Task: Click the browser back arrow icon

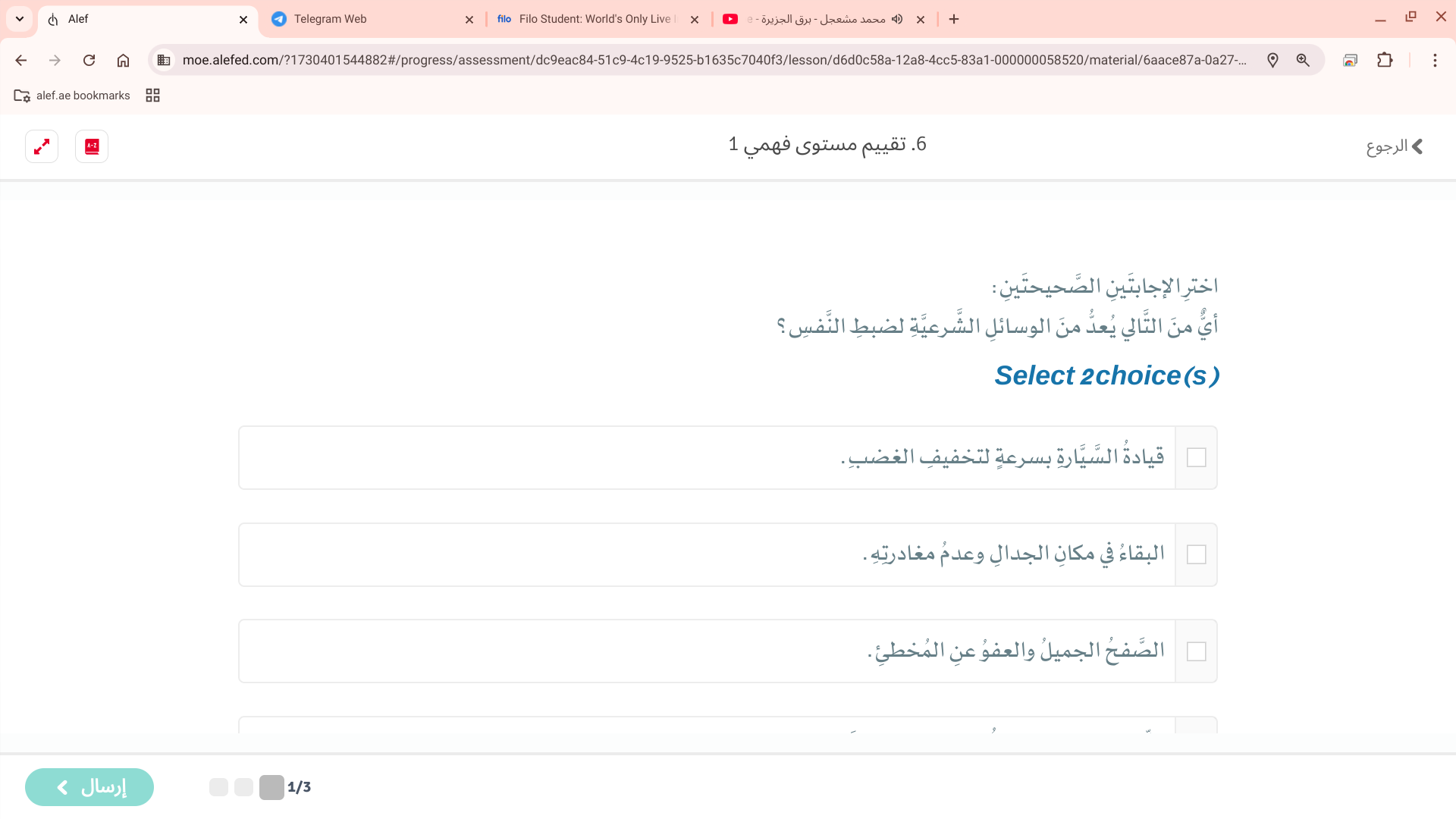Action: point(20,61)
